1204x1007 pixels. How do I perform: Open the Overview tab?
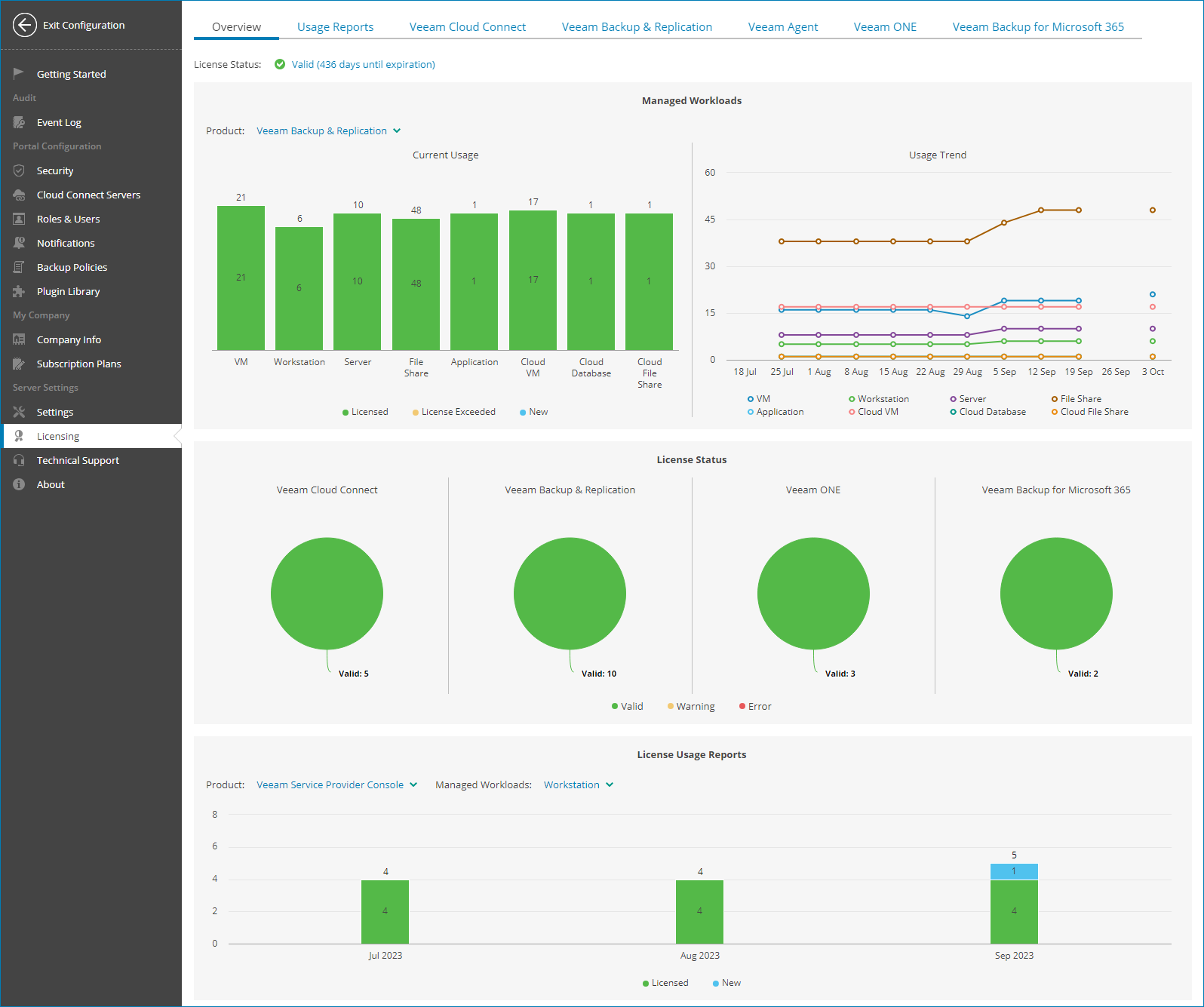[236, 27]
